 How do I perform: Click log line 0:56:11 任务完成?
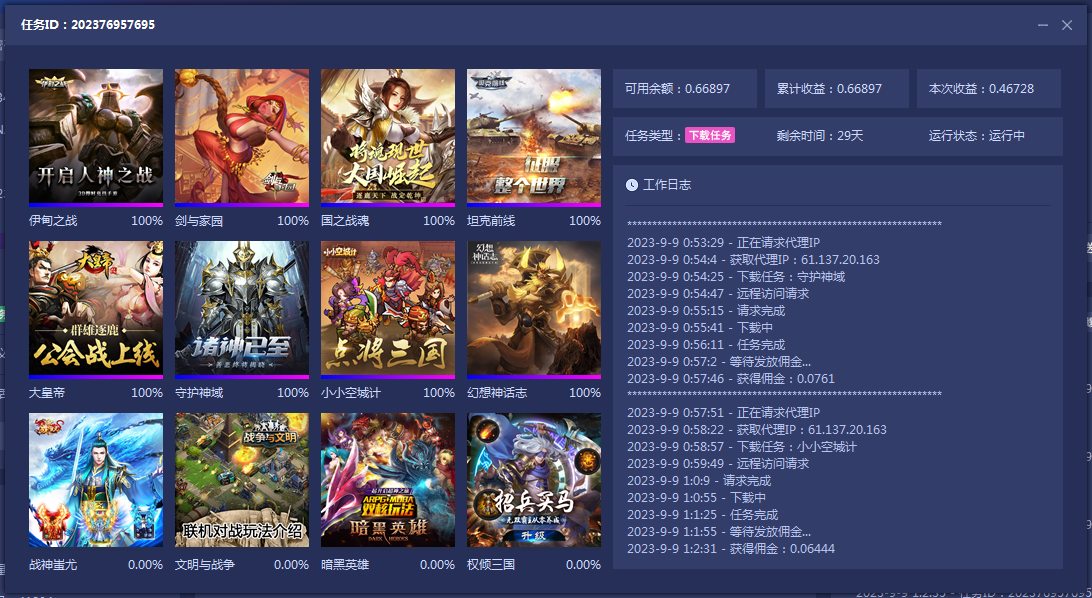click(x=706, y=345)
